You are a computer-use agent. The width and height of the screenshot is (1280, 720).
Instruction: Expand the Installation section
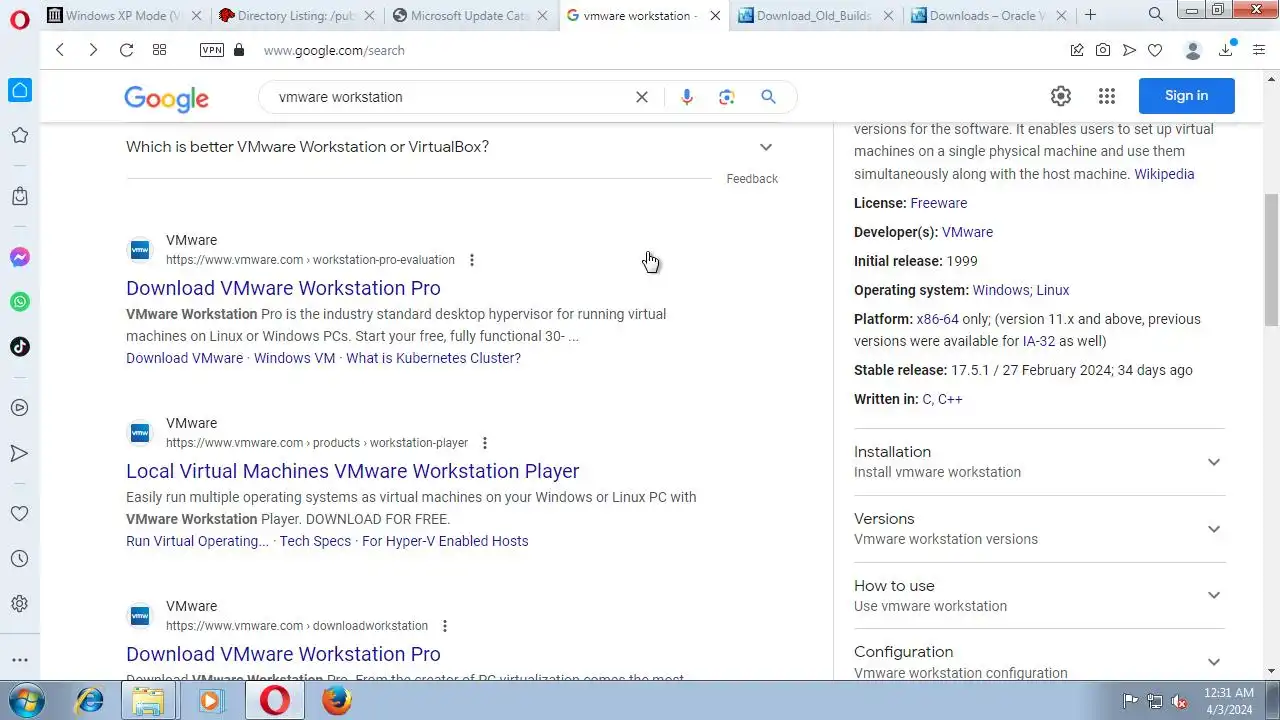(1039, 462)
